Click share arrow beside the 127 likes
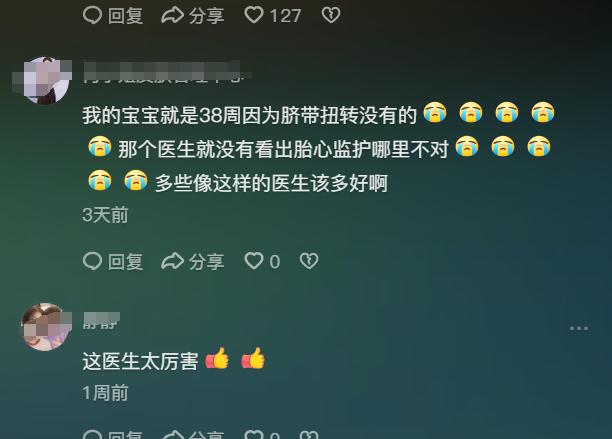The height and width of the screenshot is (439, 612). [173, 16]
